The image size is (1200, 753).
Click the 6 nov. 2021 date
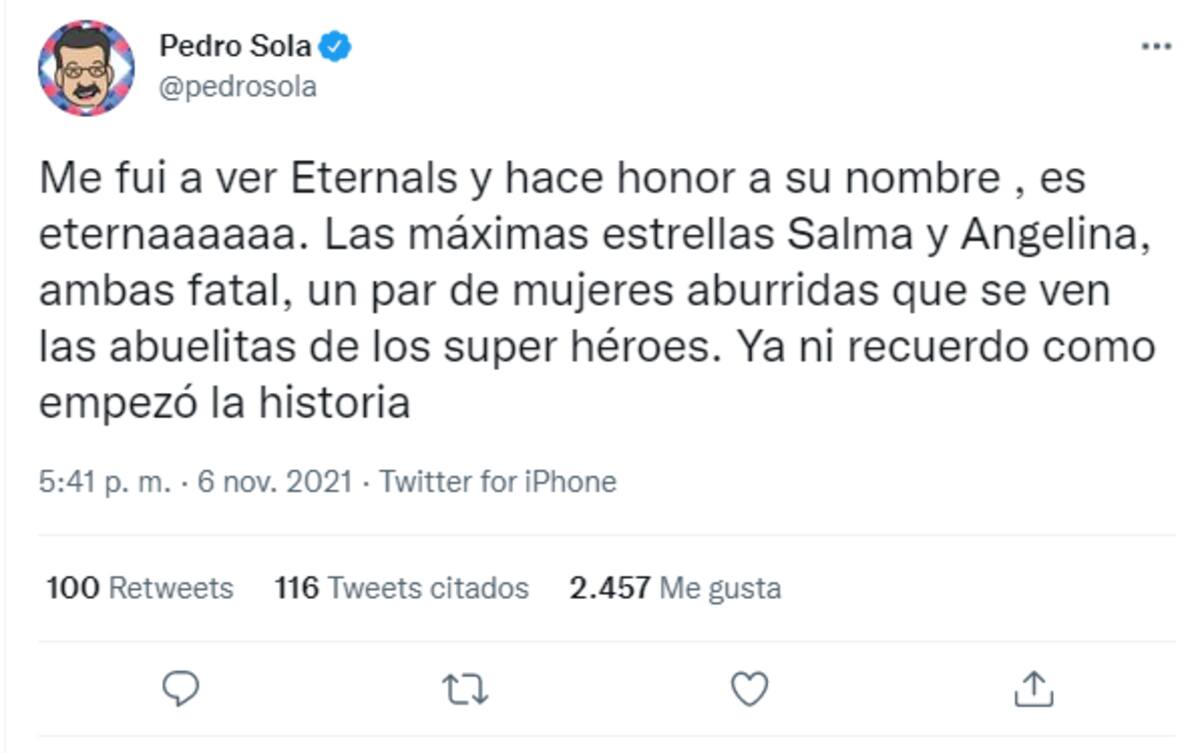(x=275, y=482)
